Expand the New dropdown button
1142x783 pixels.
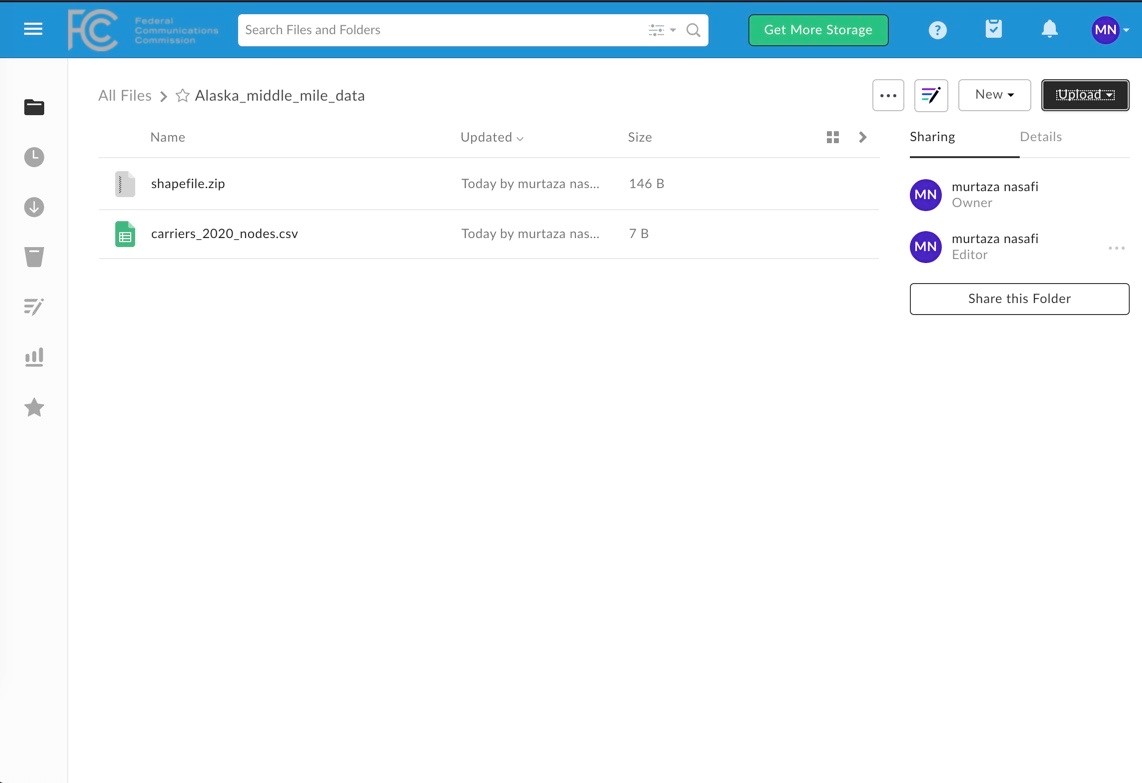(x=994, y=95)
